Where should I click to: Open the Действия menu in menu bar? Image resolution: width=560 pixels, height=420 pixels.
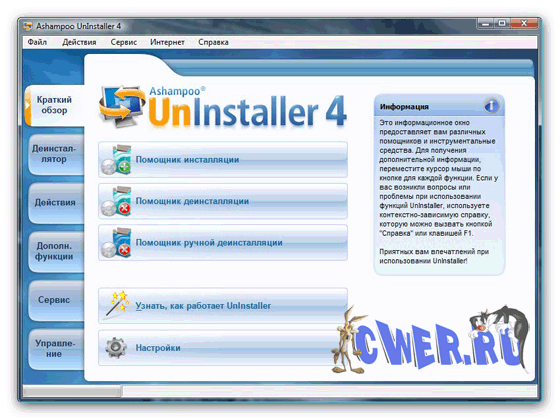click(x=79, y=42)
